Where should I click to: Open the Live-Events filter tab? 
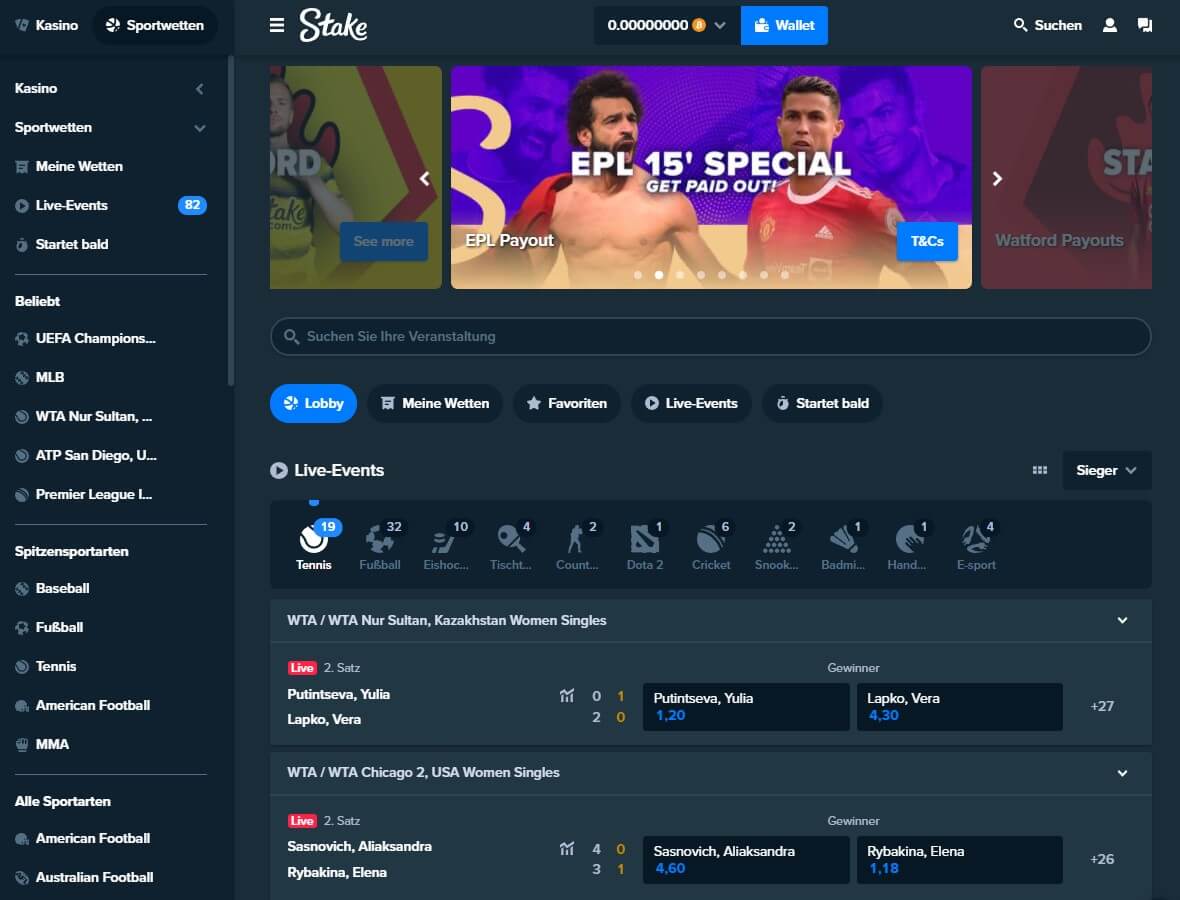coord(691,403)
